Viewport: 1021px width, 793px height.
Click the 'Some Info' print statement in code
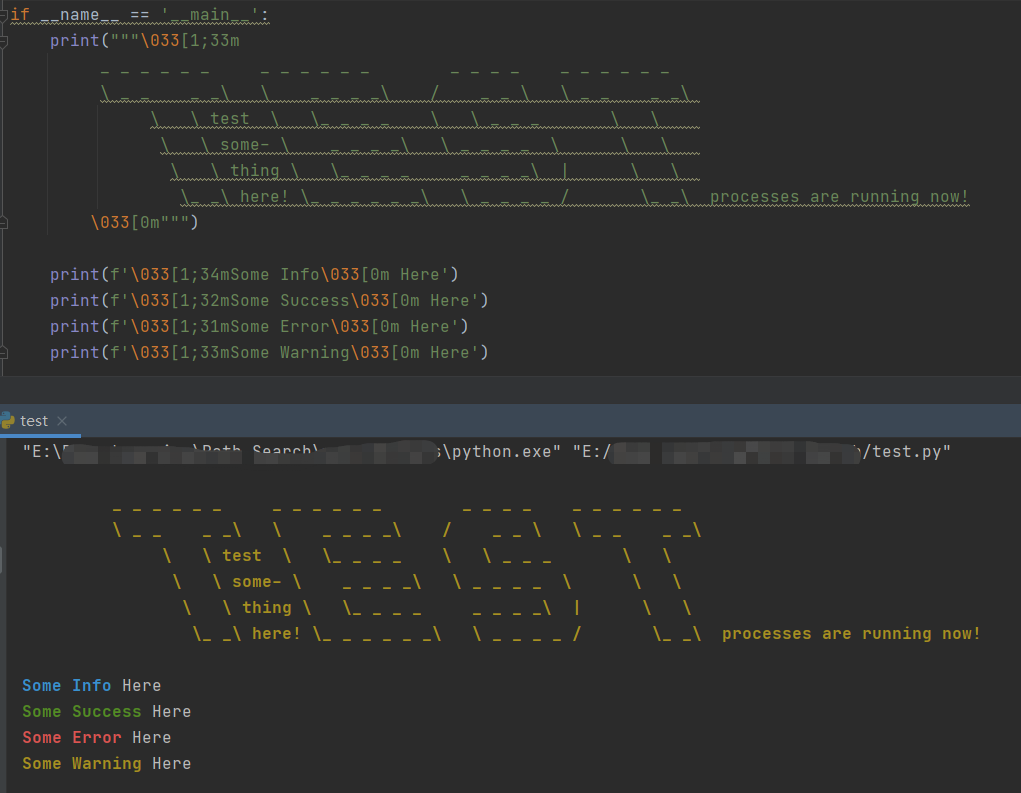(x=254, y=275)
